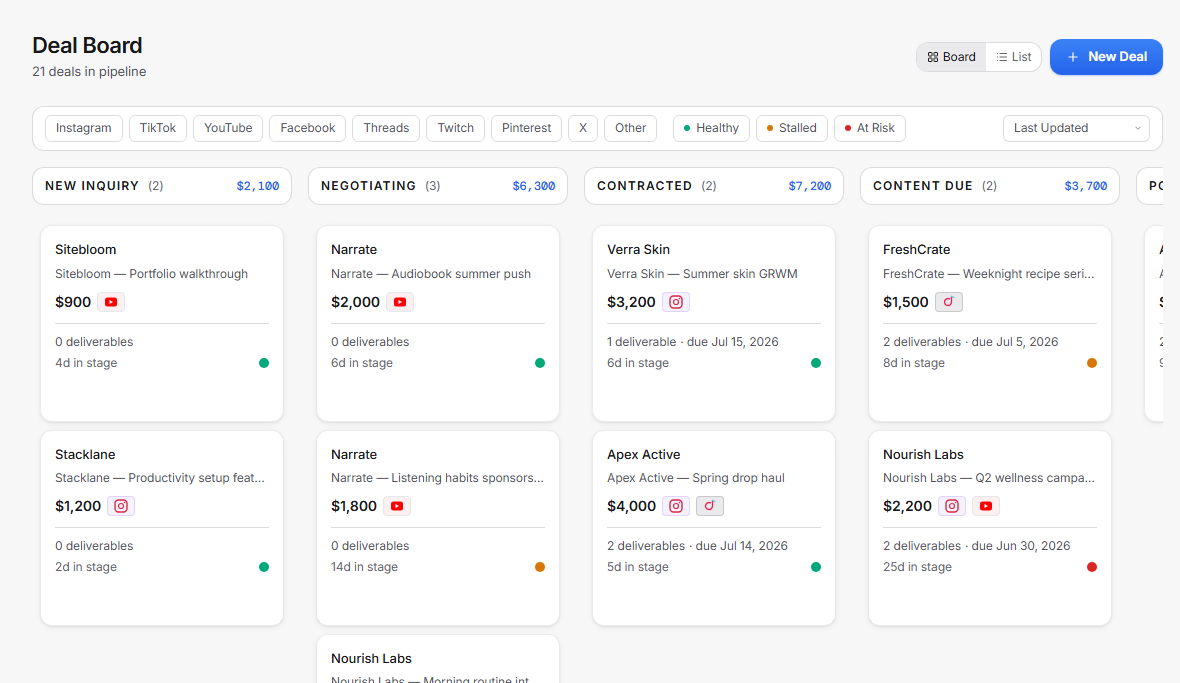Click New Inquiry total $2,100
This screenshot has height=683, width=1180.
point(258,186)
